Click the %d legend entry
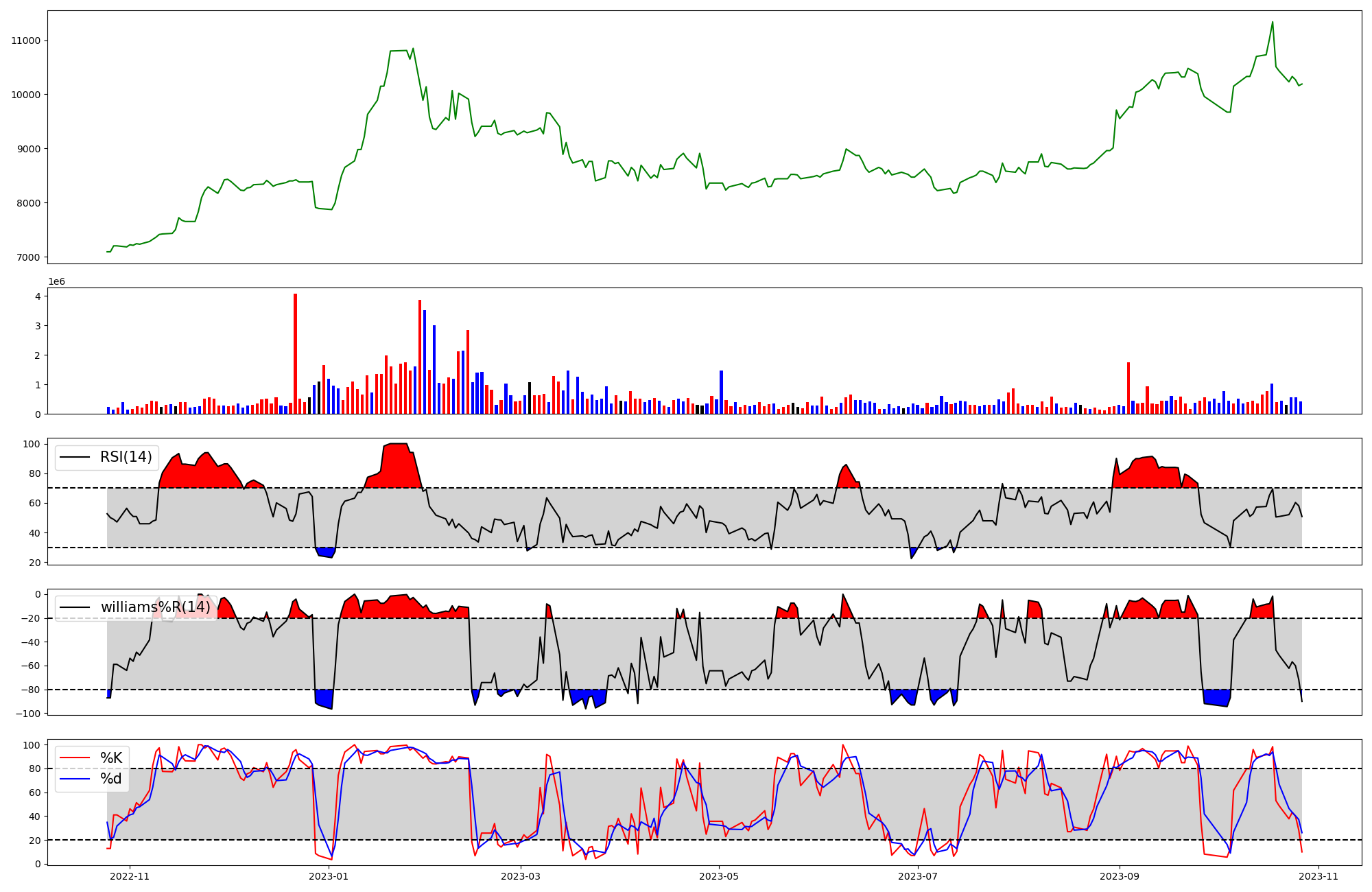 click(x=111, y=778)
